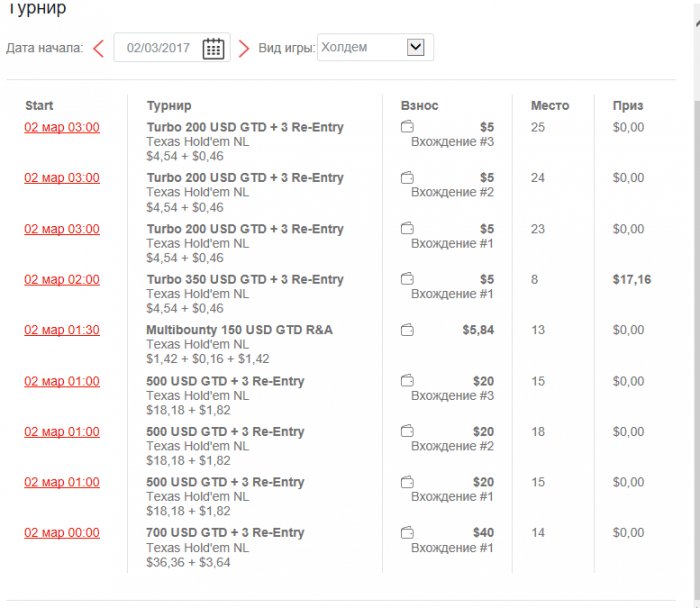Open the calendar date picker icon
Image resolution: width=700 pixels, height=608 pixels.
coord(213,48)
